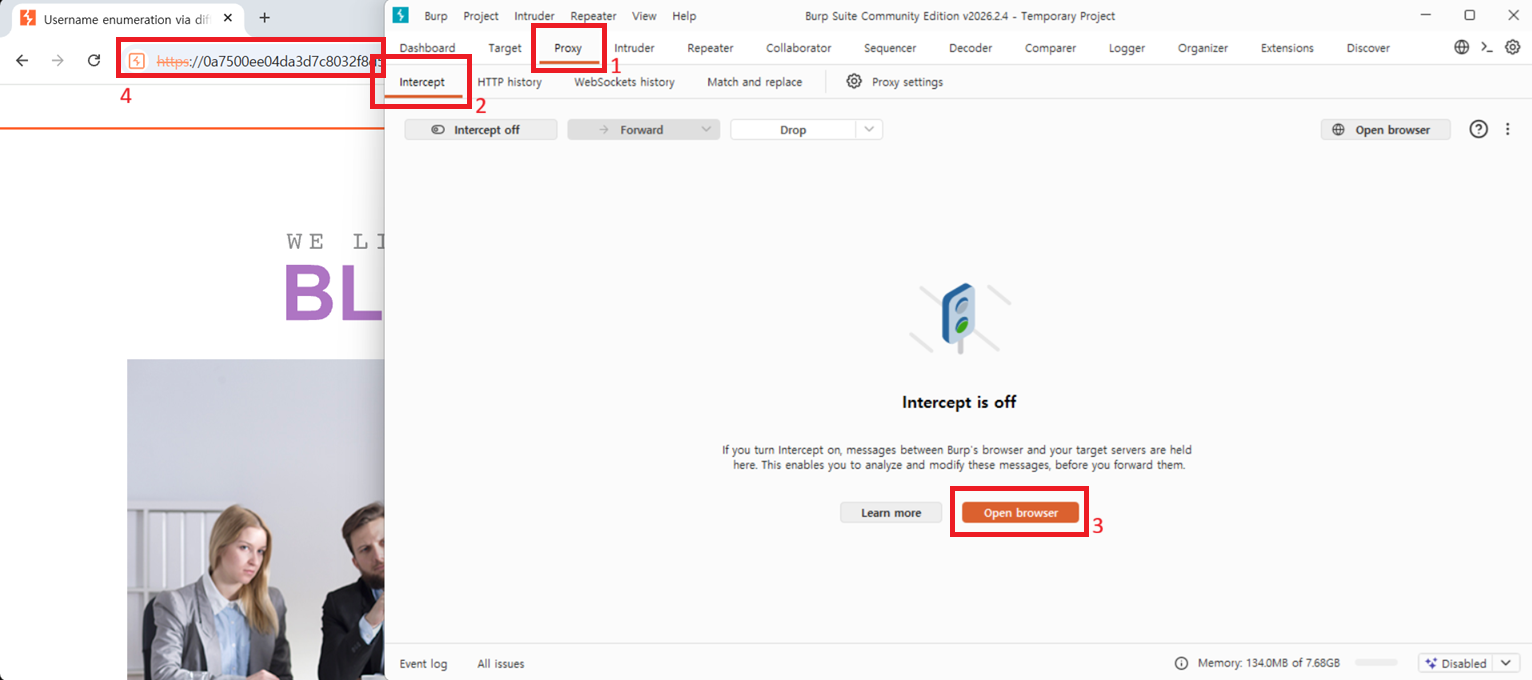Image resolution: width=1532 pixels, height=680 pixels.
Task: Open the Intruder menu in menu bar
Action: tap(534, 16)
